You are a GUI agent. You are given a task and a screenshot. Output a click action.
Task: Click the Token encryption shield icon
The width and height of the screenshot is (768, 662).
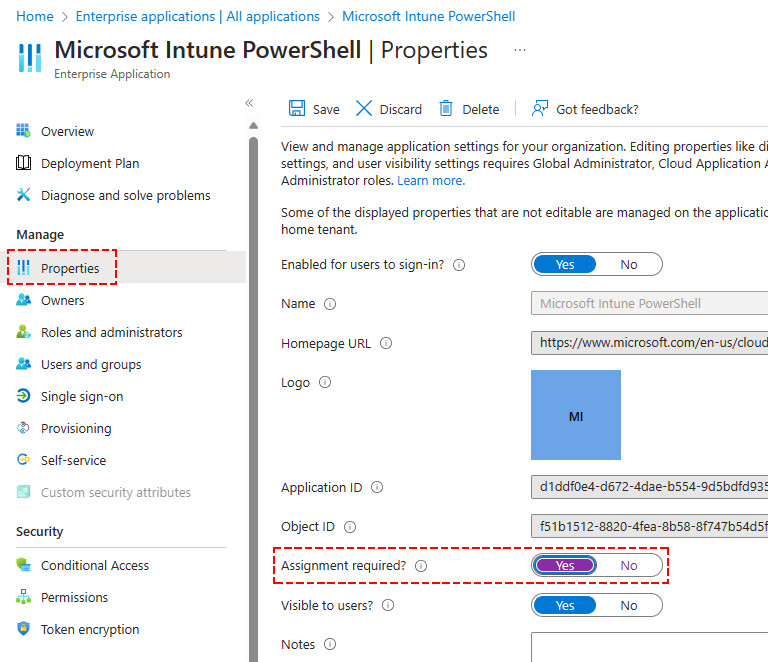pos(23,628)
